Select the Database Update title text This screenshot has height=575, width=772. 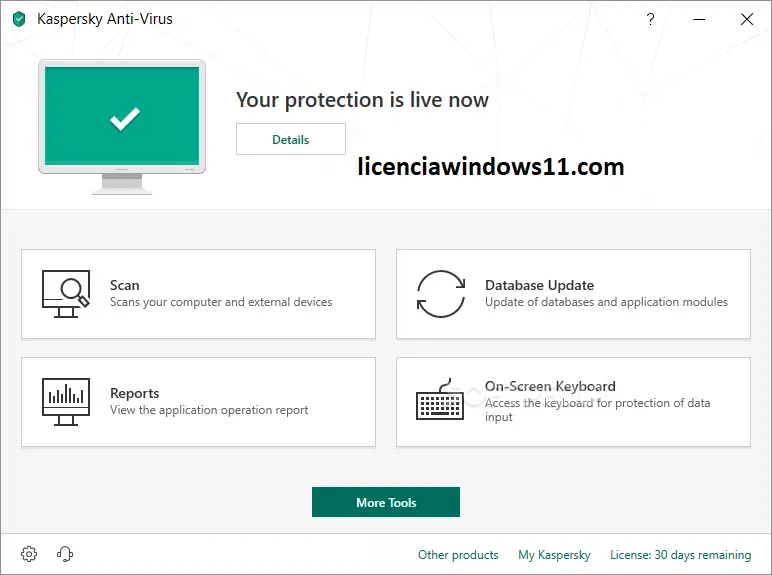coord(540,285)
